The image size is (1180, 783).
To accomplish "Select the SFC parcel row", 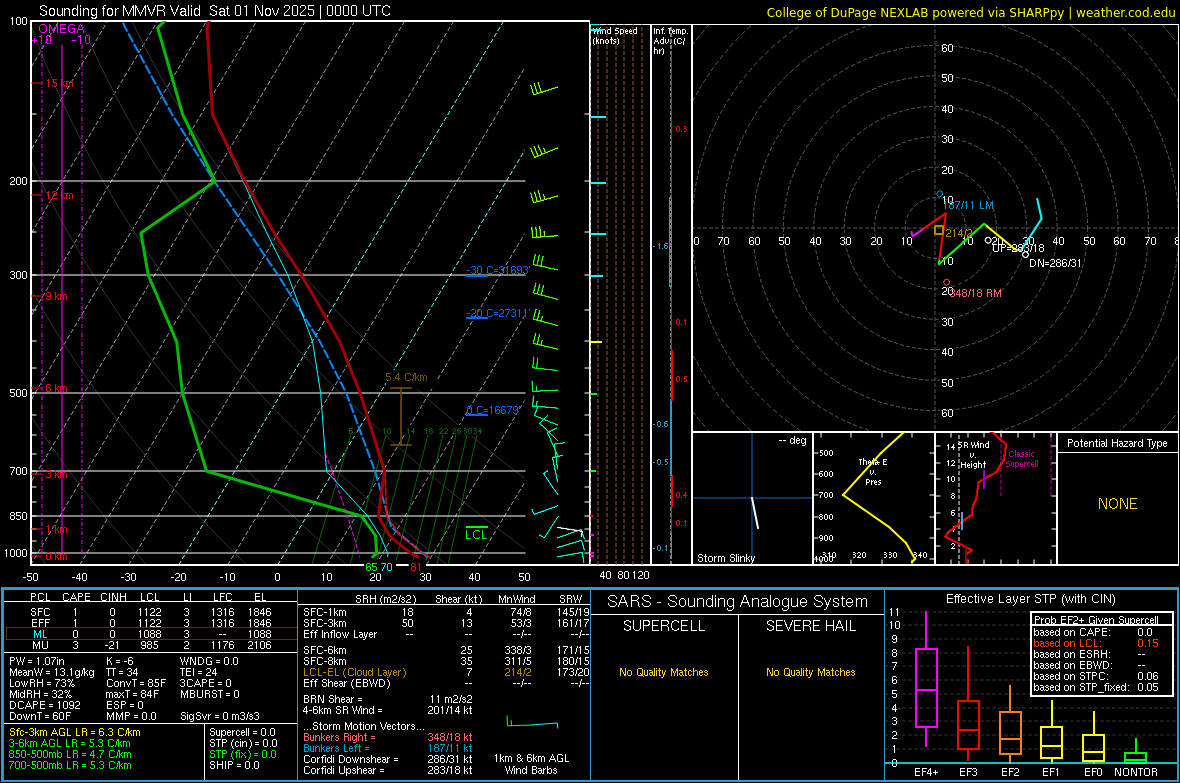I will click(x=151, y=612).
